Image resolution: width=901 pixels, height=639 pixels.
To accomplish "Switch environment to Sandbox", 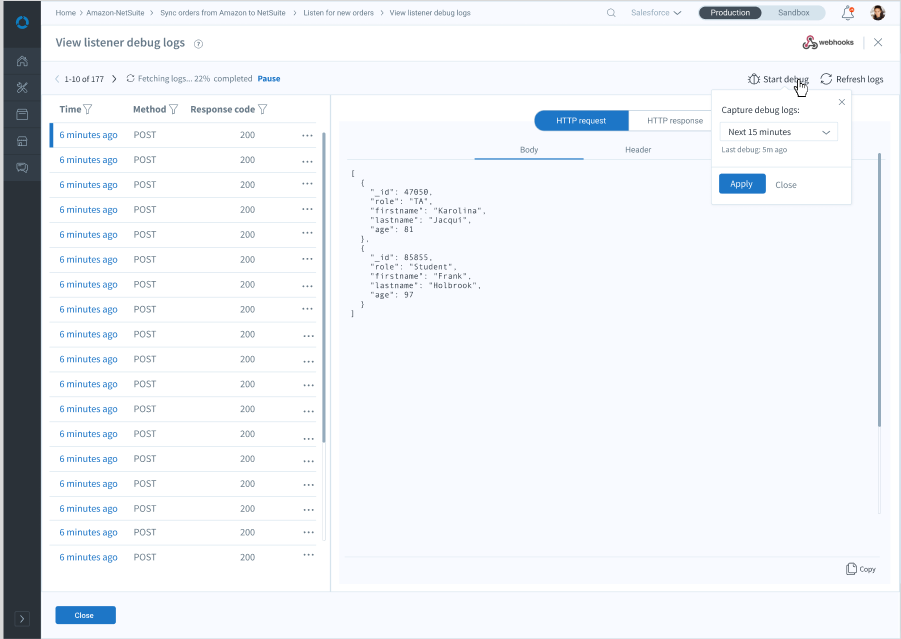I will coord(793,13).
